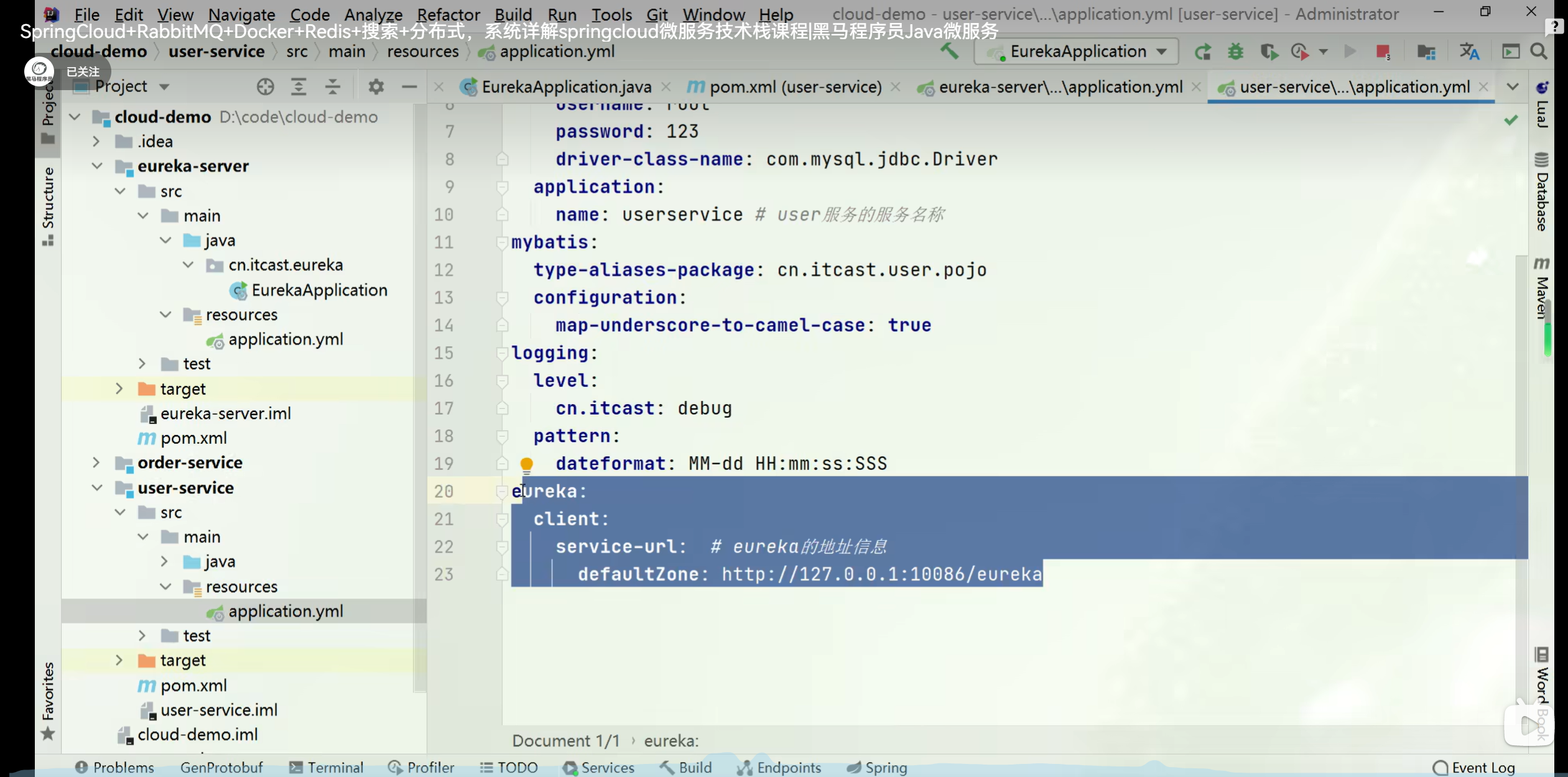Click the Build project hammer icon

point(949,51)
